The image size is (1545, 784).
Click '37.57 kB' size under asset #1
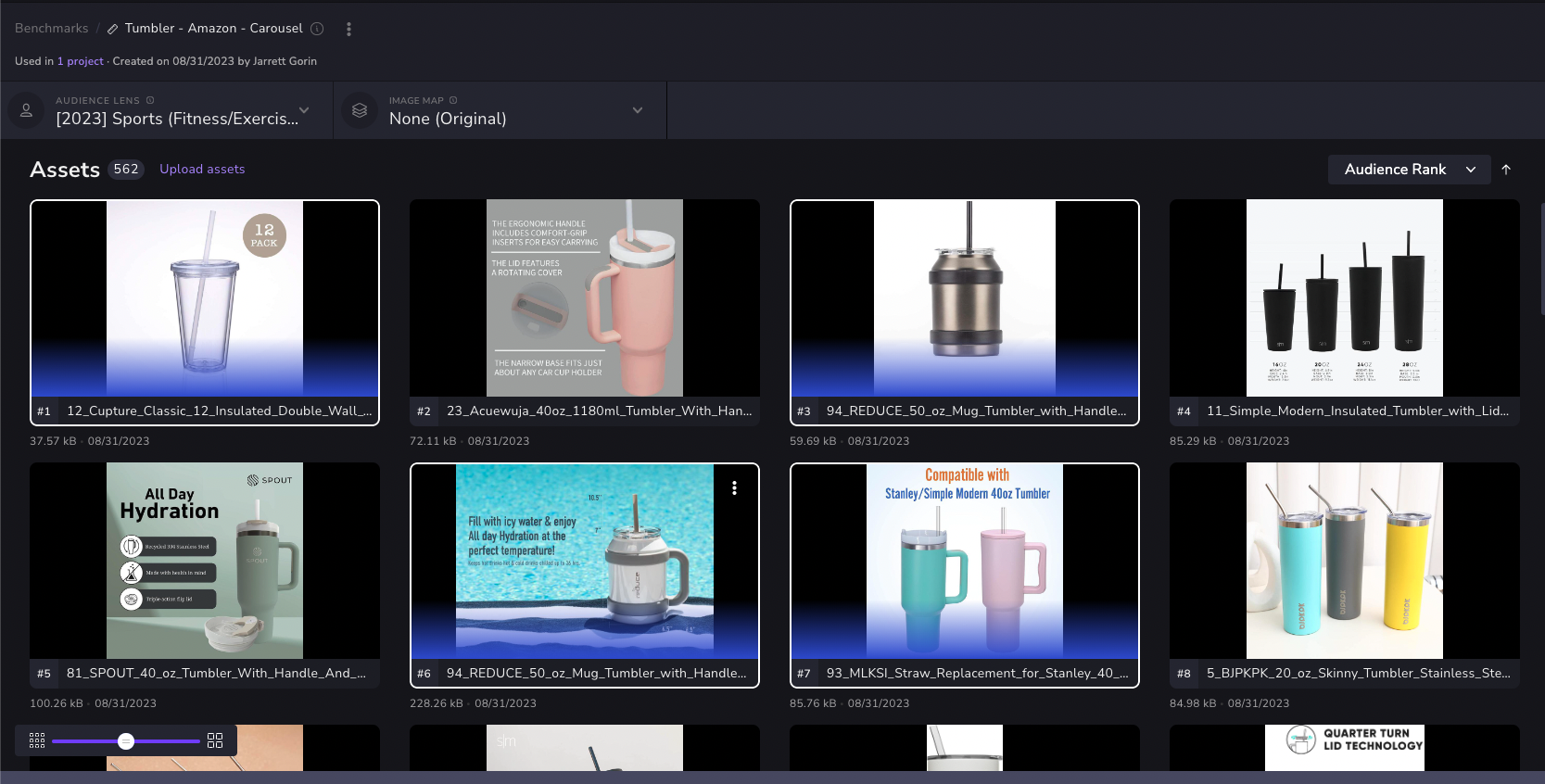tap(53, 441)
